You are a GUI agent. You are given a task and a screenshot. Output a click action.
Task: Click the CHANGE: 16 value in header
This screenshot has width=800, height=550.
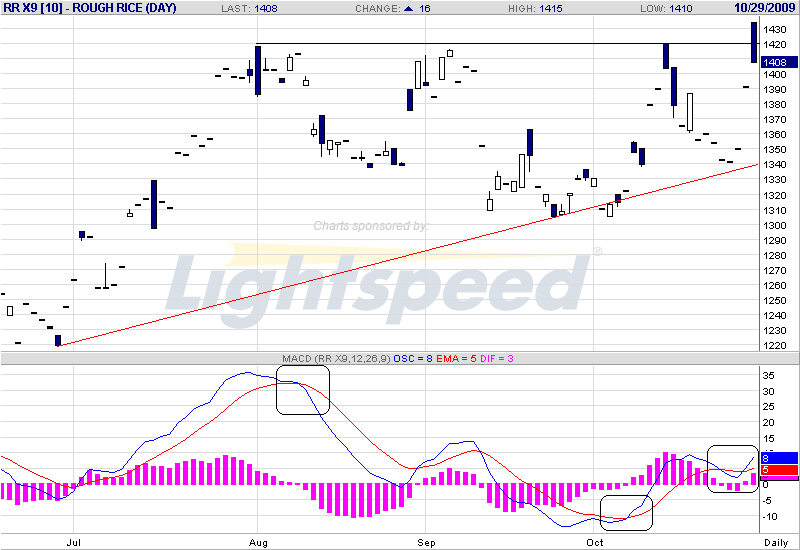[x=393, y=9]
